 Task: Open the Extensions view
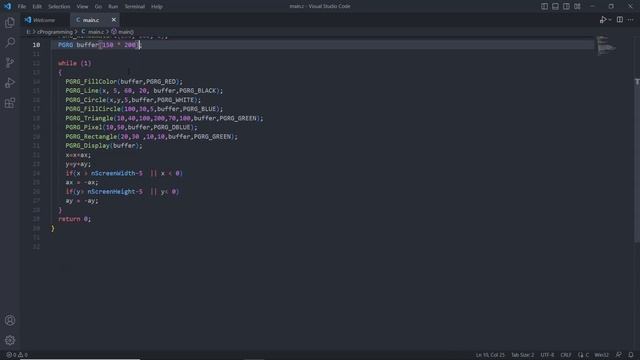[x=10, y=103]
